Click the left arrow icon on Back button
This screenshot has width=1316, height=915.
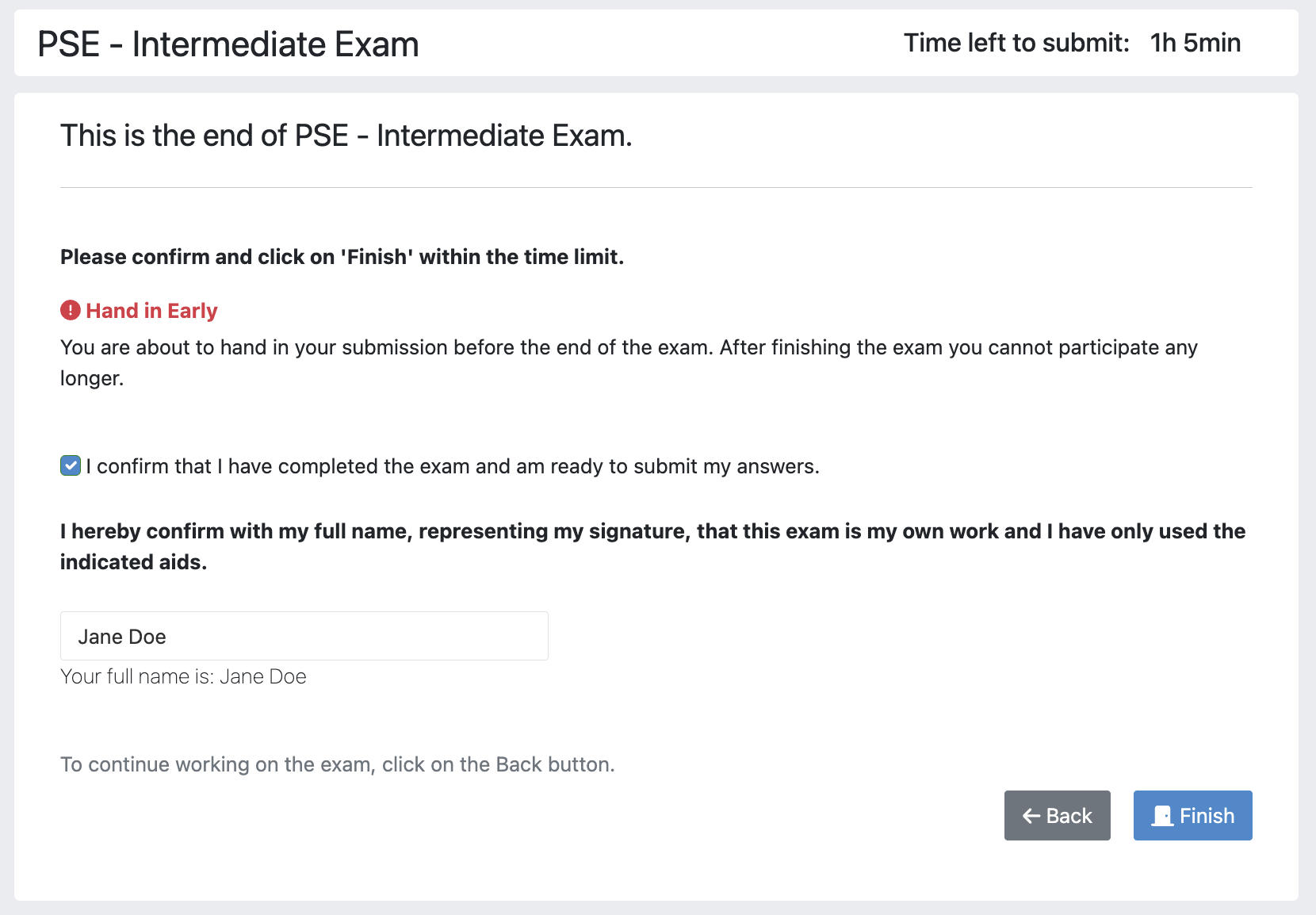pos(1031,816)
